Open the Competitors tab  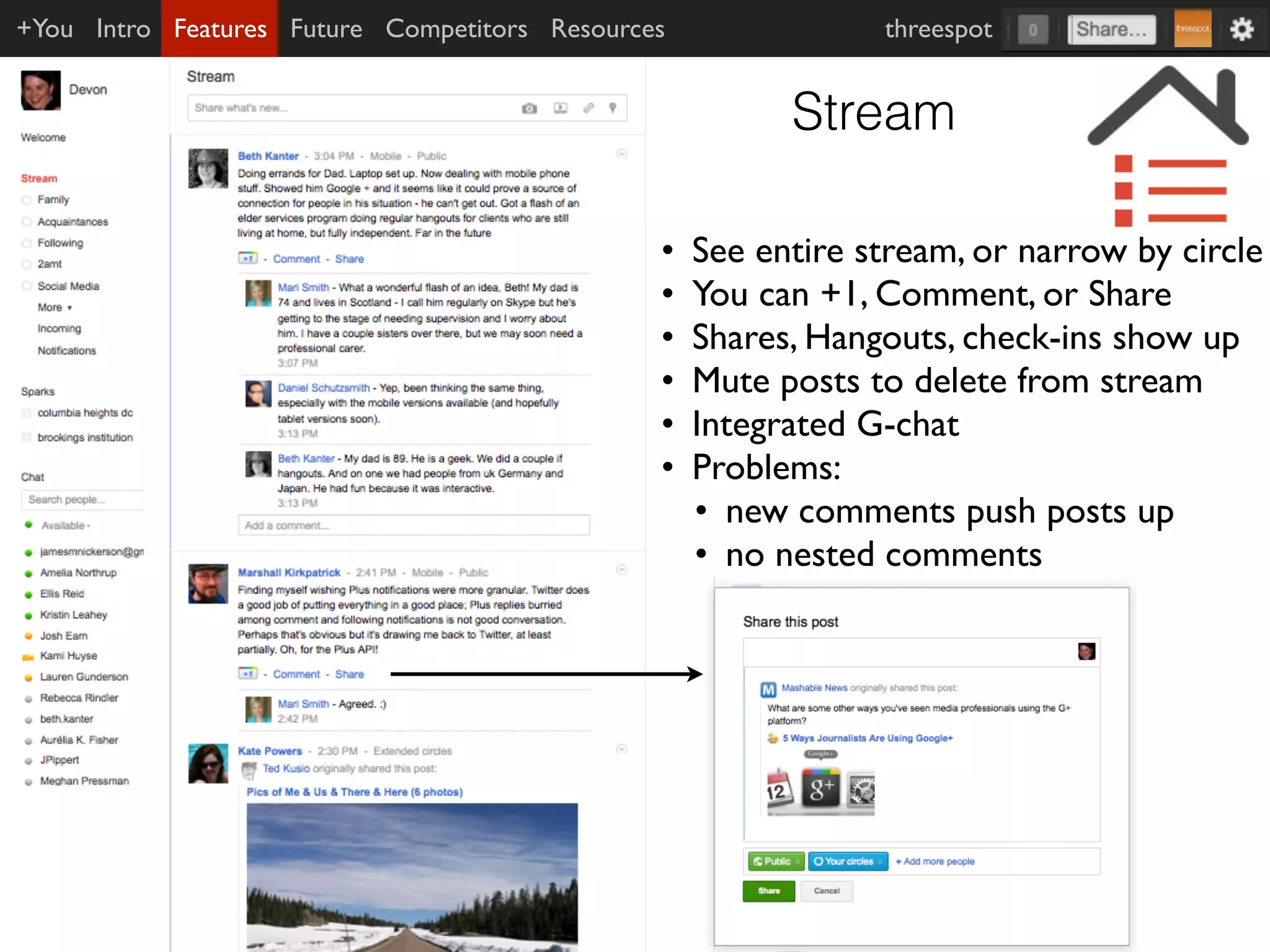click(456, 29)
